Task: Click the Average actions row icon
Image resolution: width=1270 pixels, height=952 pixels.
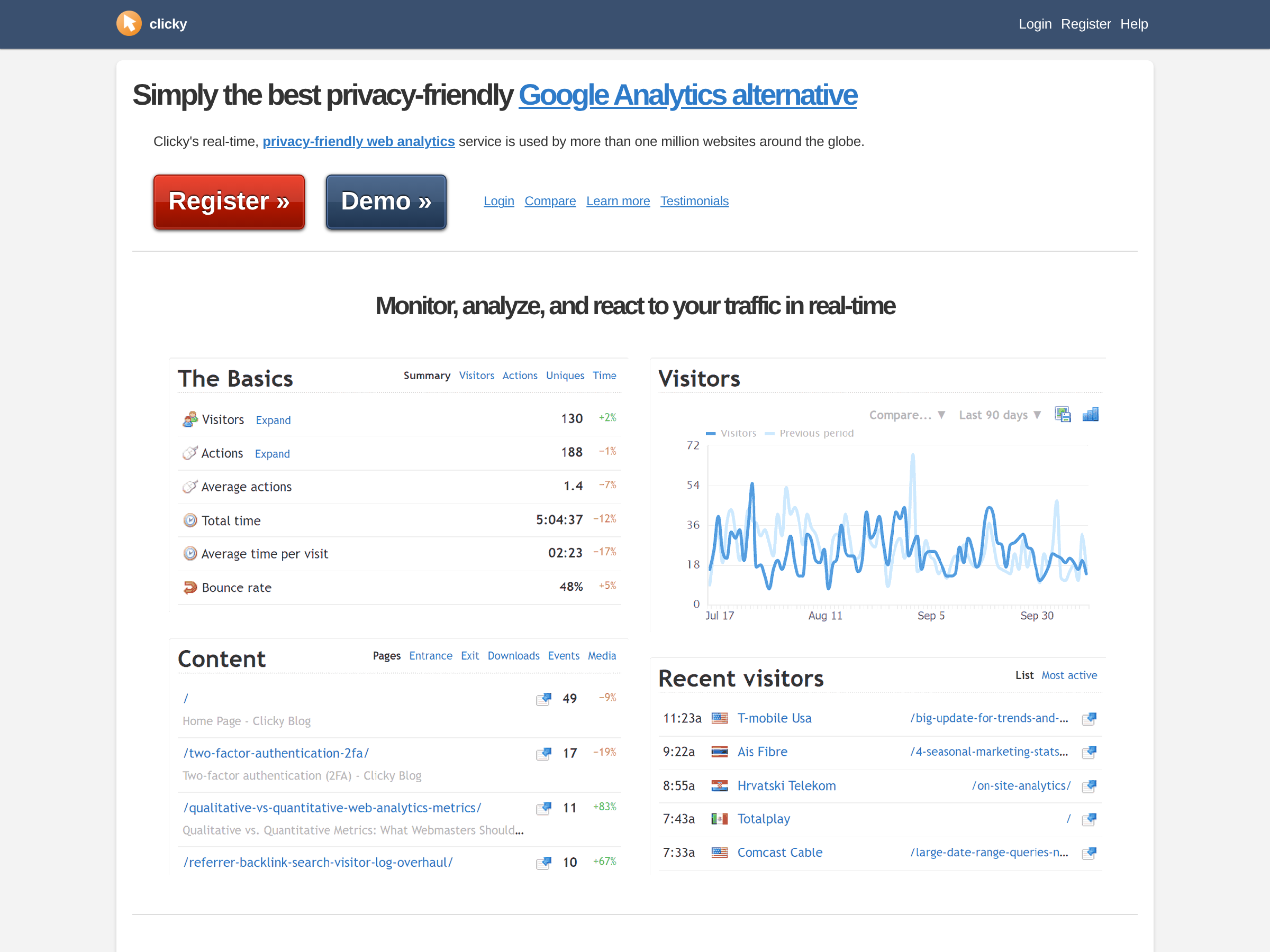Action: [x=190, y=487]
